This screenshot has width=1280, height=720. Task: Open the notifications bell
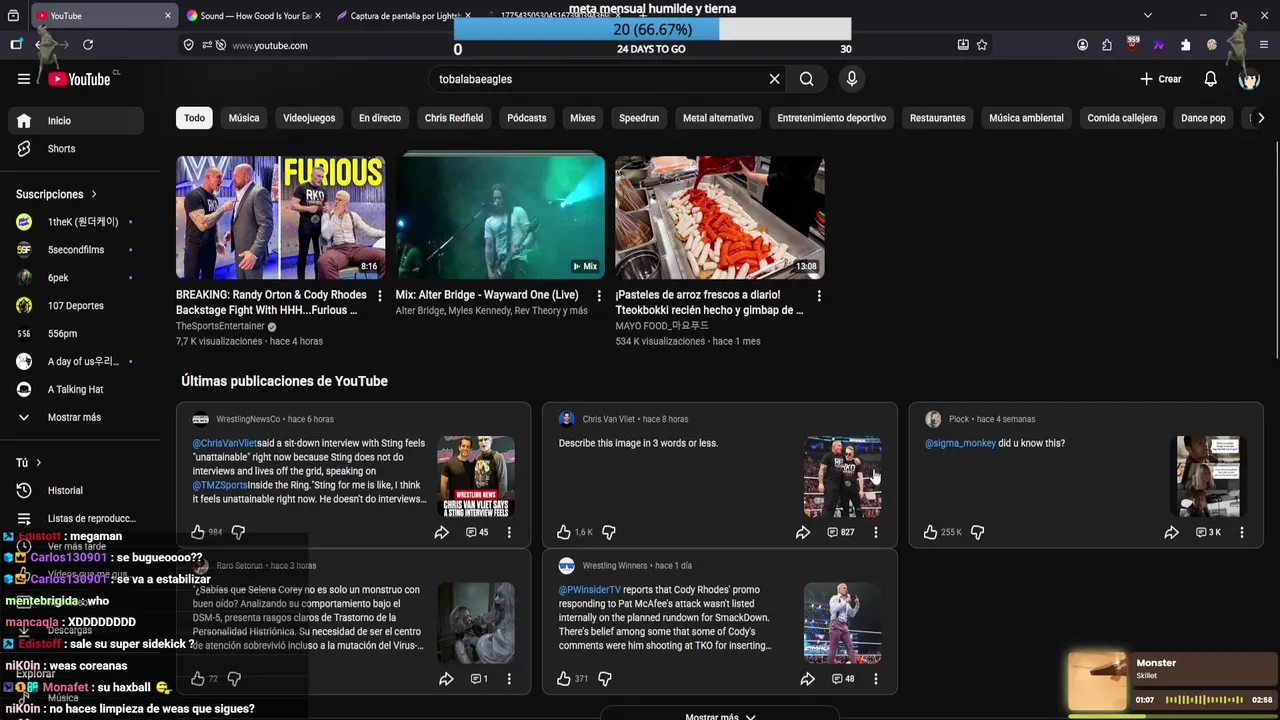[x=1210, y=79]
